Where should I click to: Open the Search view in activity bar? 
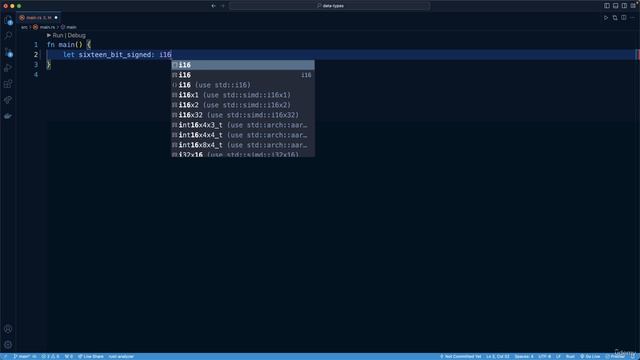tap(8, 36)
